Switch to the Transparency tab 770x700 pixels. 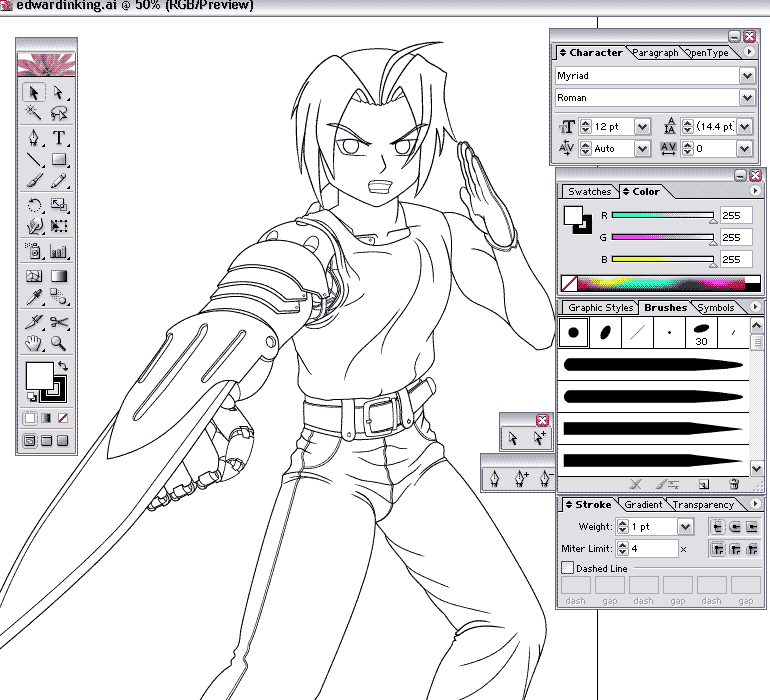click(x=703, y=504)
